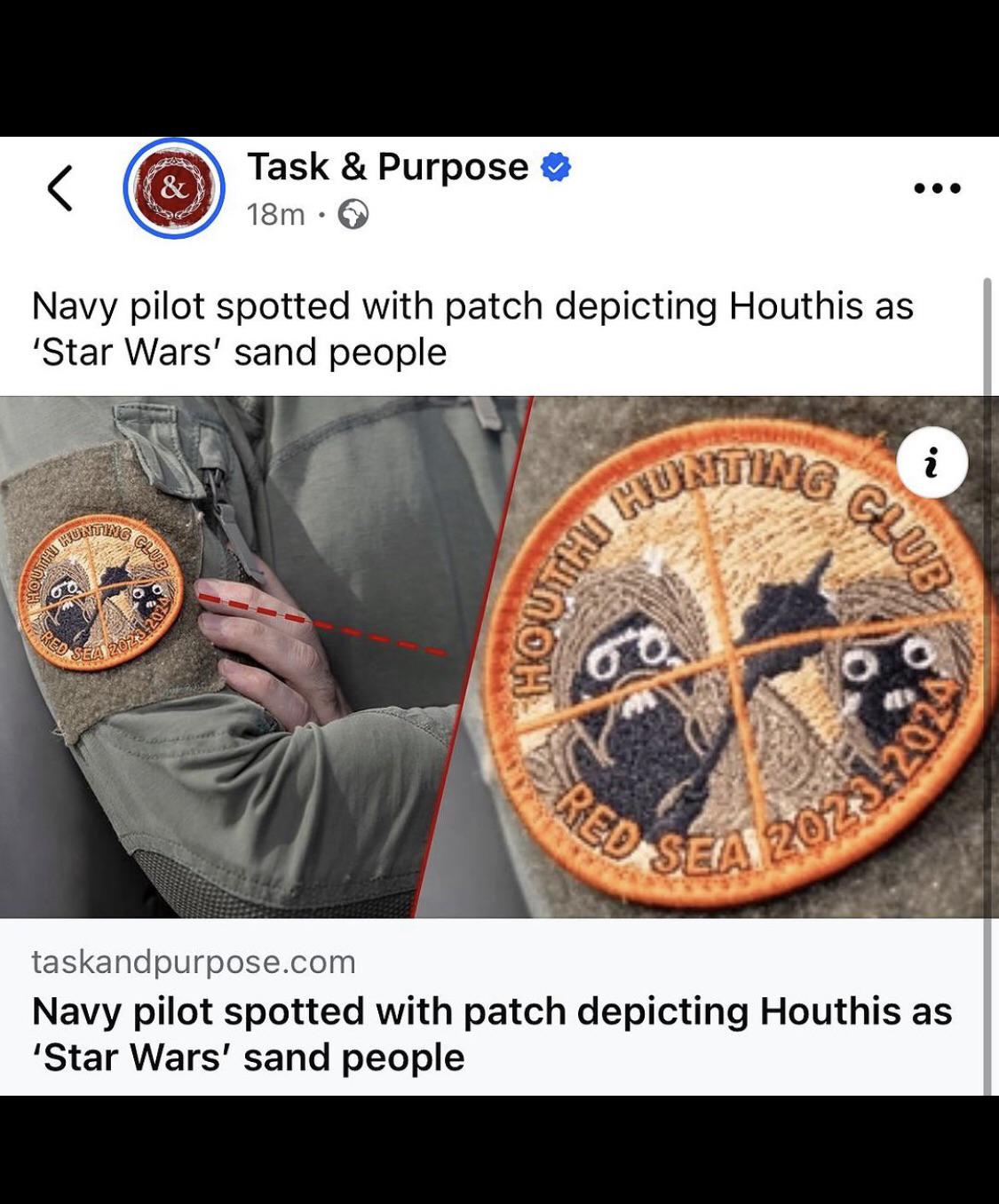Screen dimensions: 999x1204
Task: Click the globe public audience icon
Action: point(353,214)
